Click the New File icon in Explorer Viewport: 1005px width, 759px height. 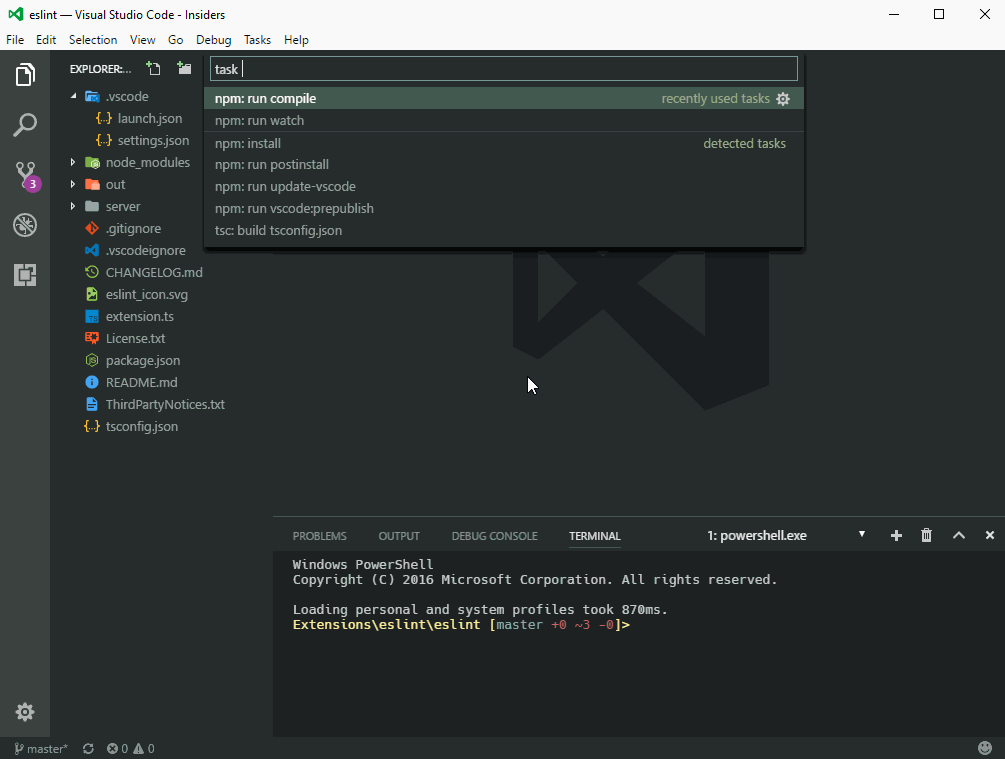point(153,68)
